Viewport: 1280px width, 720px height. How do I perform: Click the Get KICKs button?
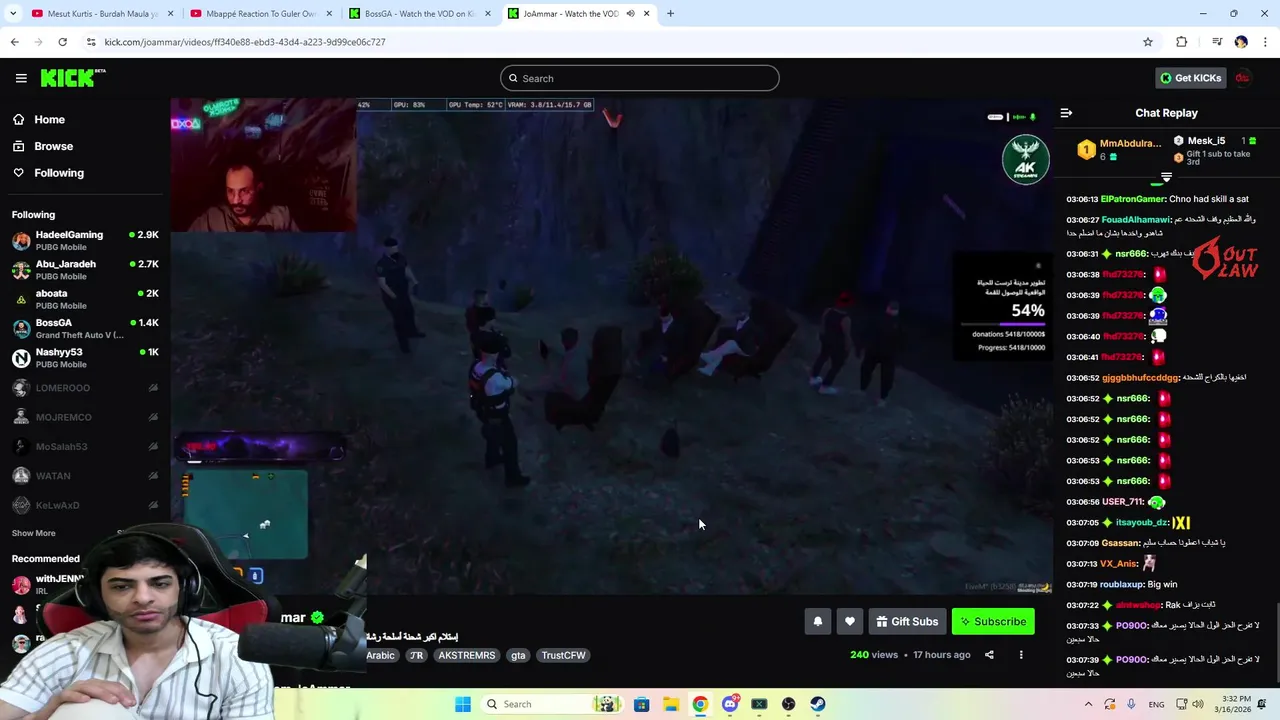[1190, 78]
